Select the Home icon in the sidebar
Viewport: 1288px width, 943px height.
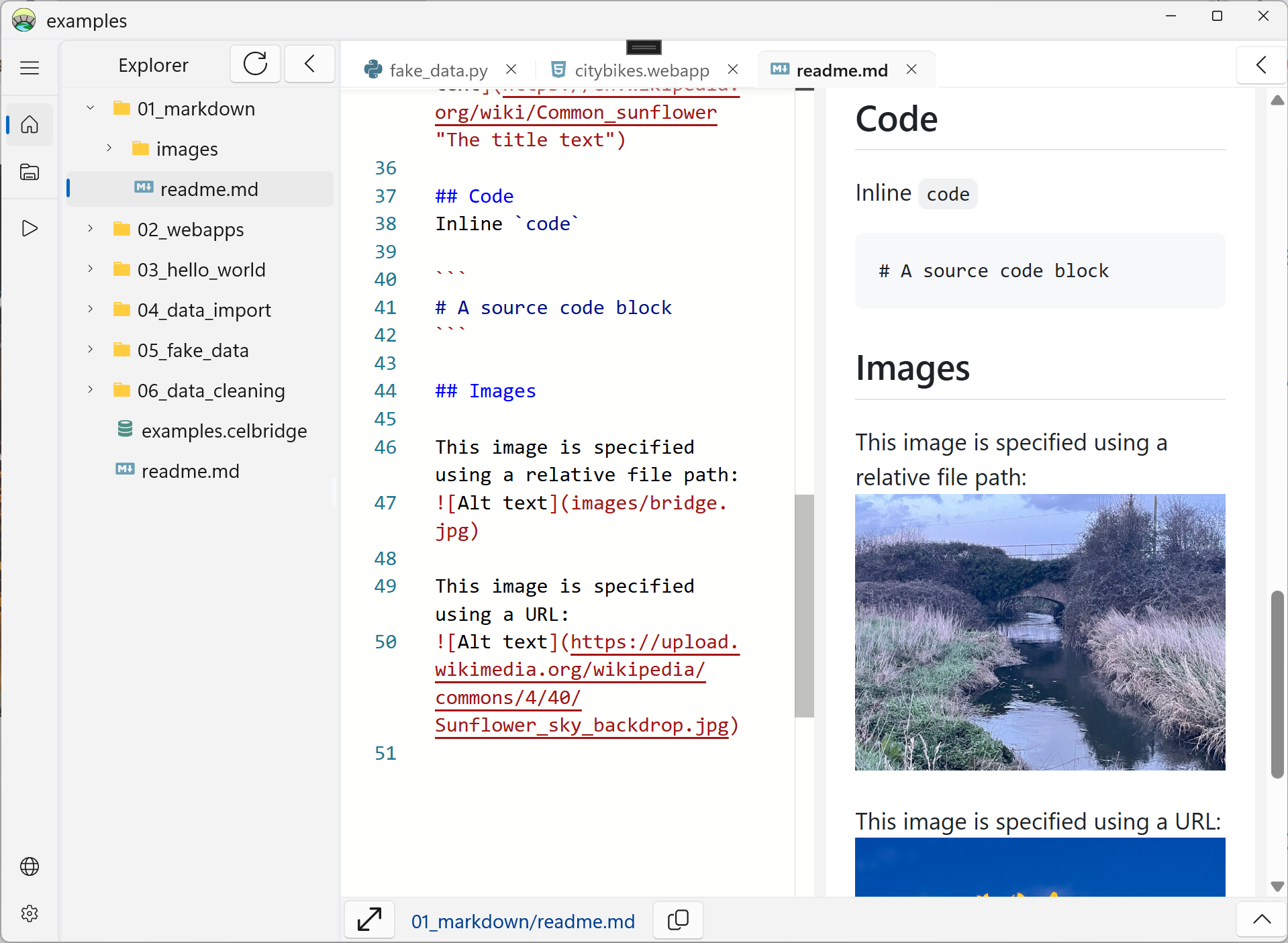(x=30, y=125)
